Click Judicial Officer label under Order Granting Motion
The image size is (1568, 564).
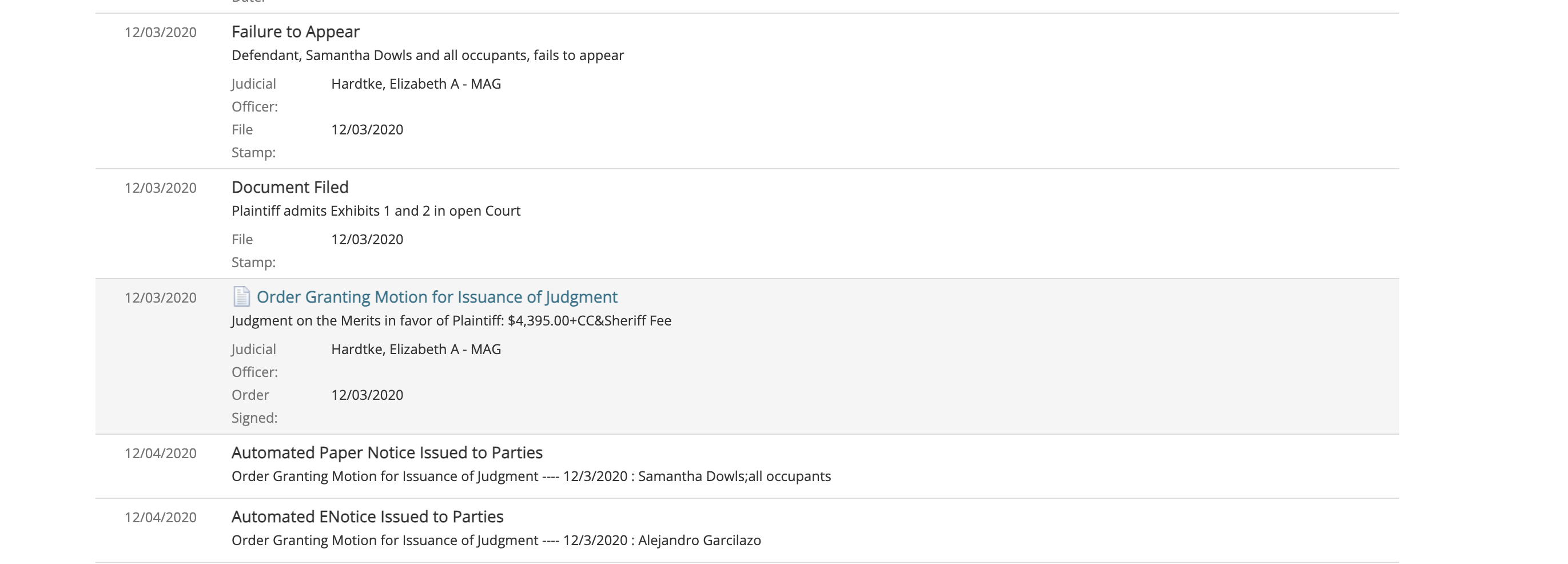tap(254, 360)
